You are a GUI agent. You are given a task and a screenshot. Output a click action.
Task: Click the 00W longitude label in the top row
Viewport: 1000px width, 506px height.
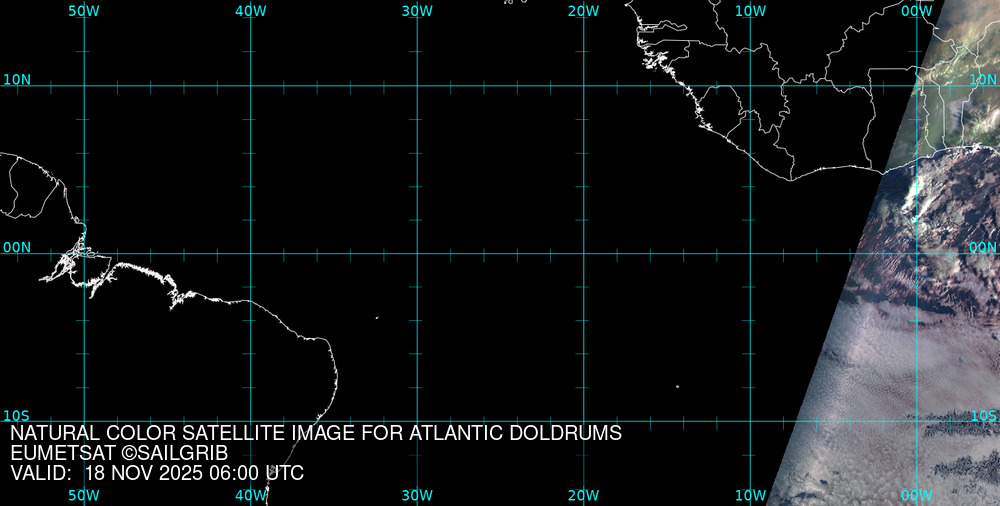pos(917,10)
